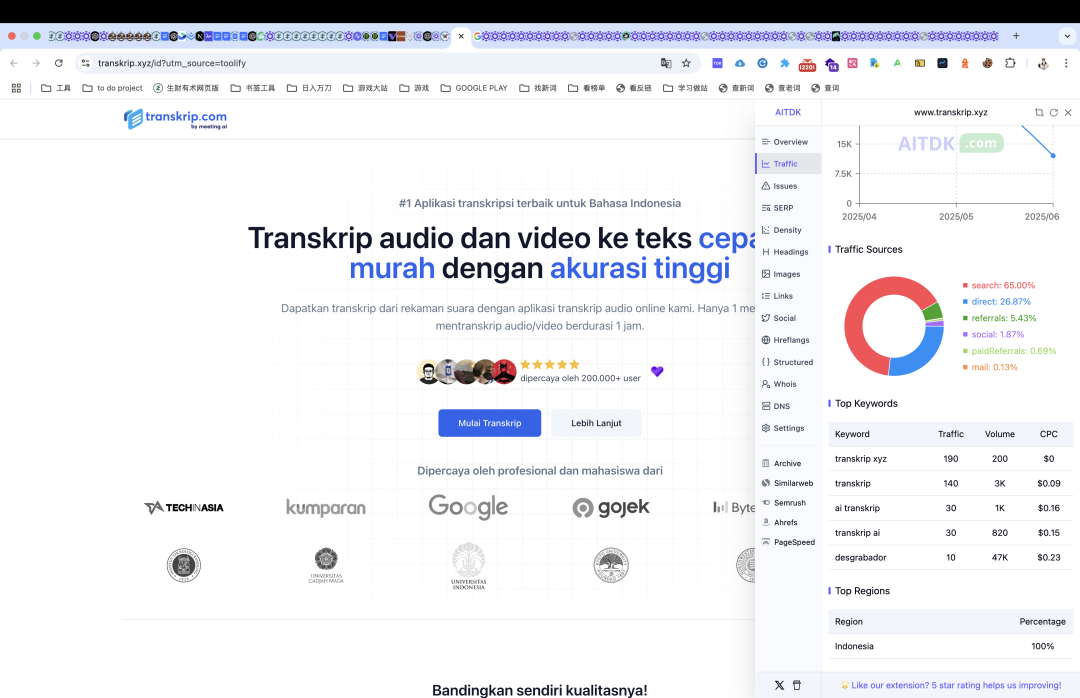Close the AITDK panel with X icon

1068,112
